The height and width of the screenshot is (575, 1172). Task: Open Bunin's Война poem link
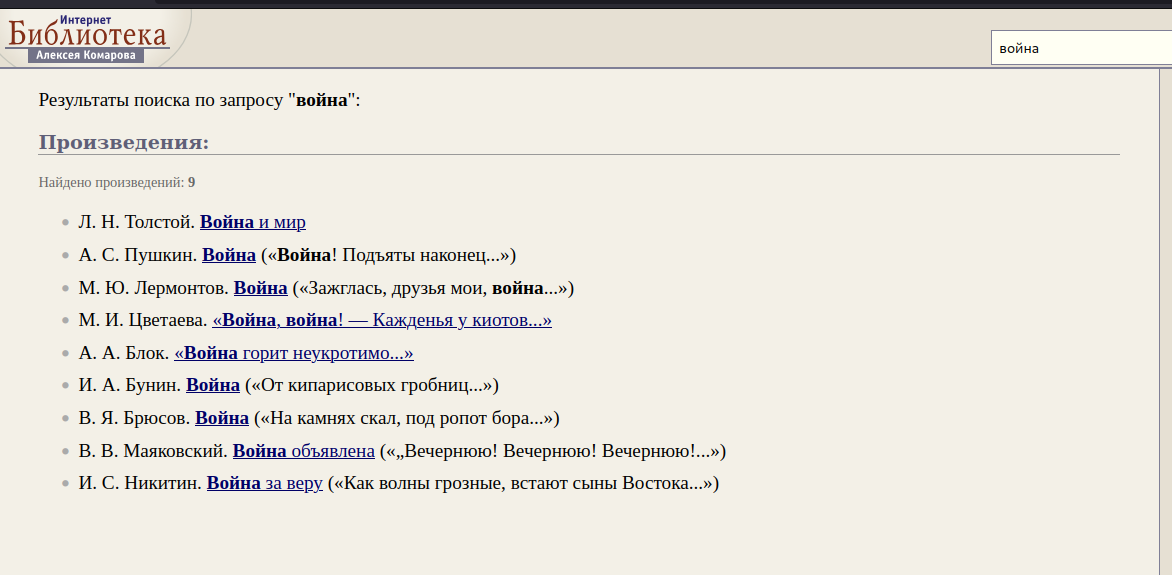point(213,385)
